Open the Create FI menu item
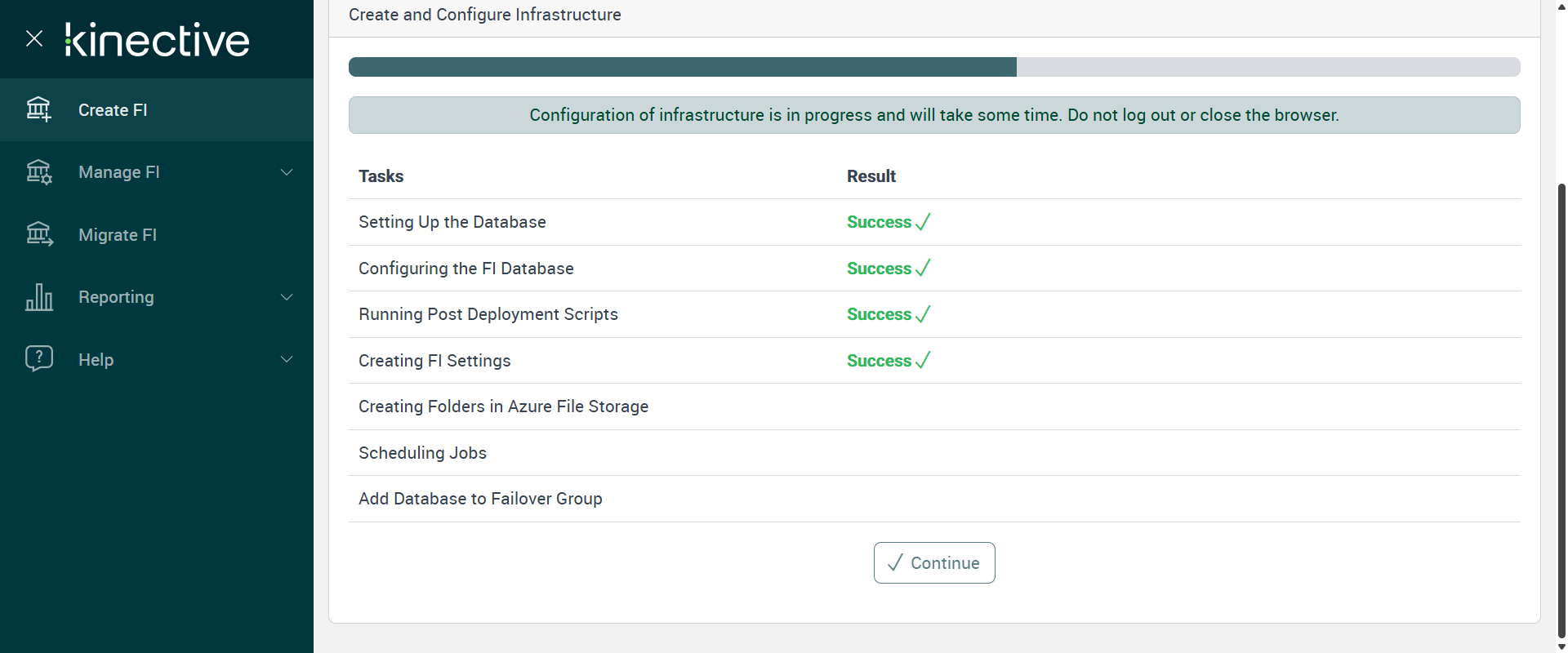 (113, 110)
